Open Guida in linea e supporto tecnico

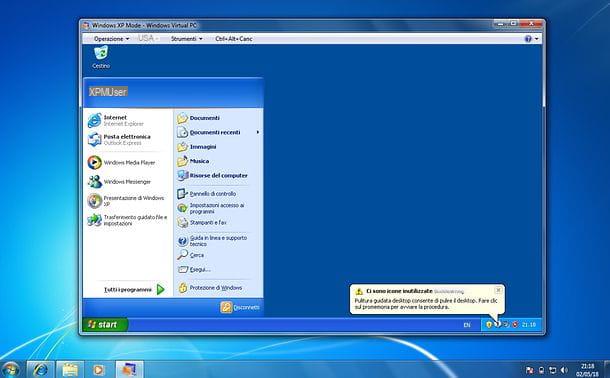click(x=212, y=241)
